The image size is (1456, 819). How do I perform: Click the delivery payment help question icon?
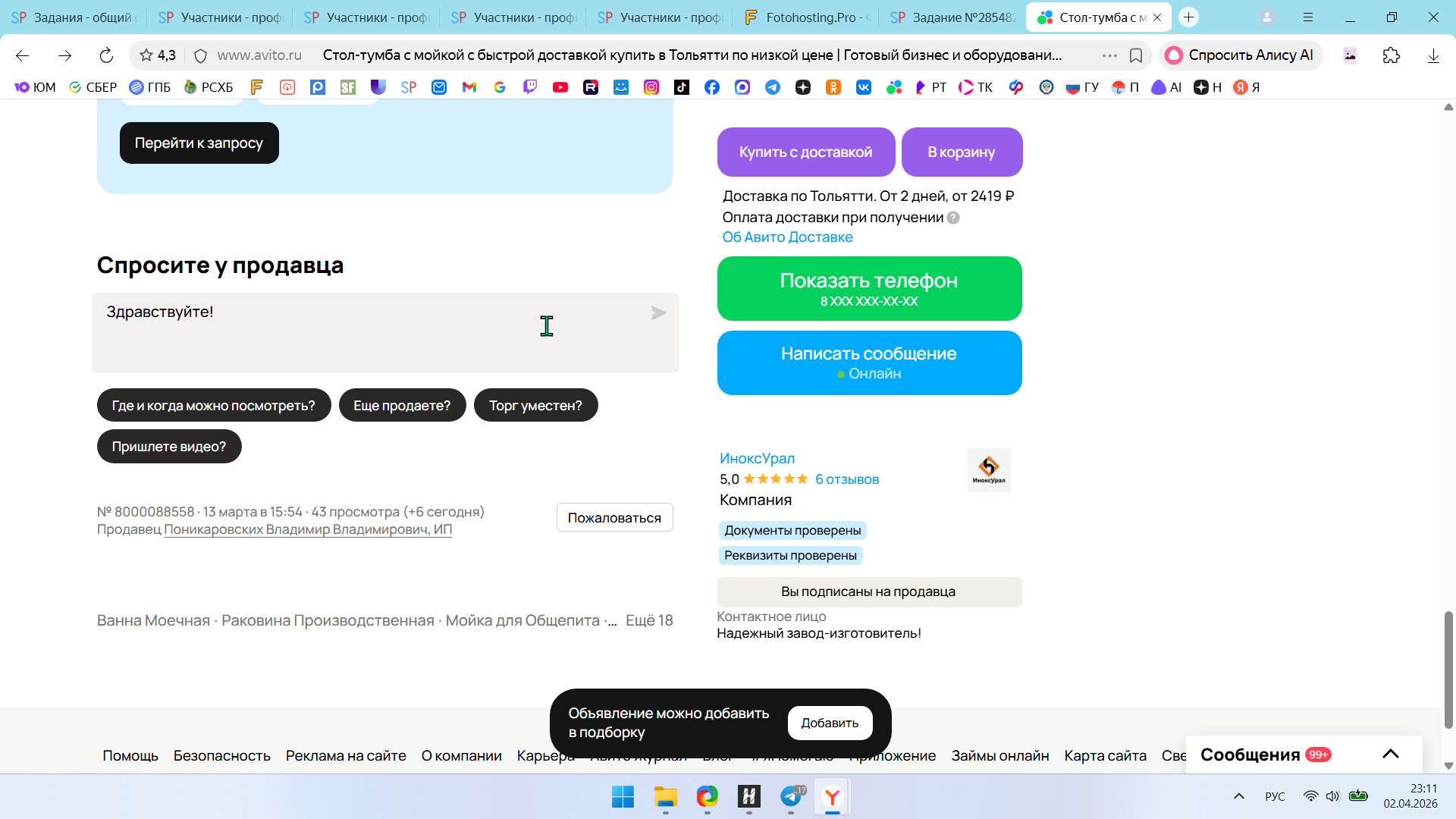pyautogui.click(x=953, y=218)
